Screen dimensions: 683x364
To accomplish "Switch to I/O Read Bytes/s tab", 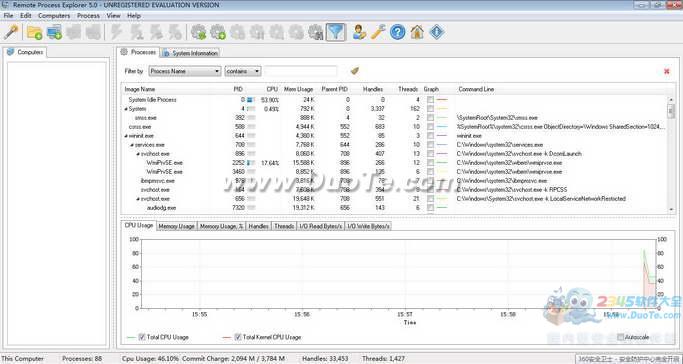I will 321,226.
